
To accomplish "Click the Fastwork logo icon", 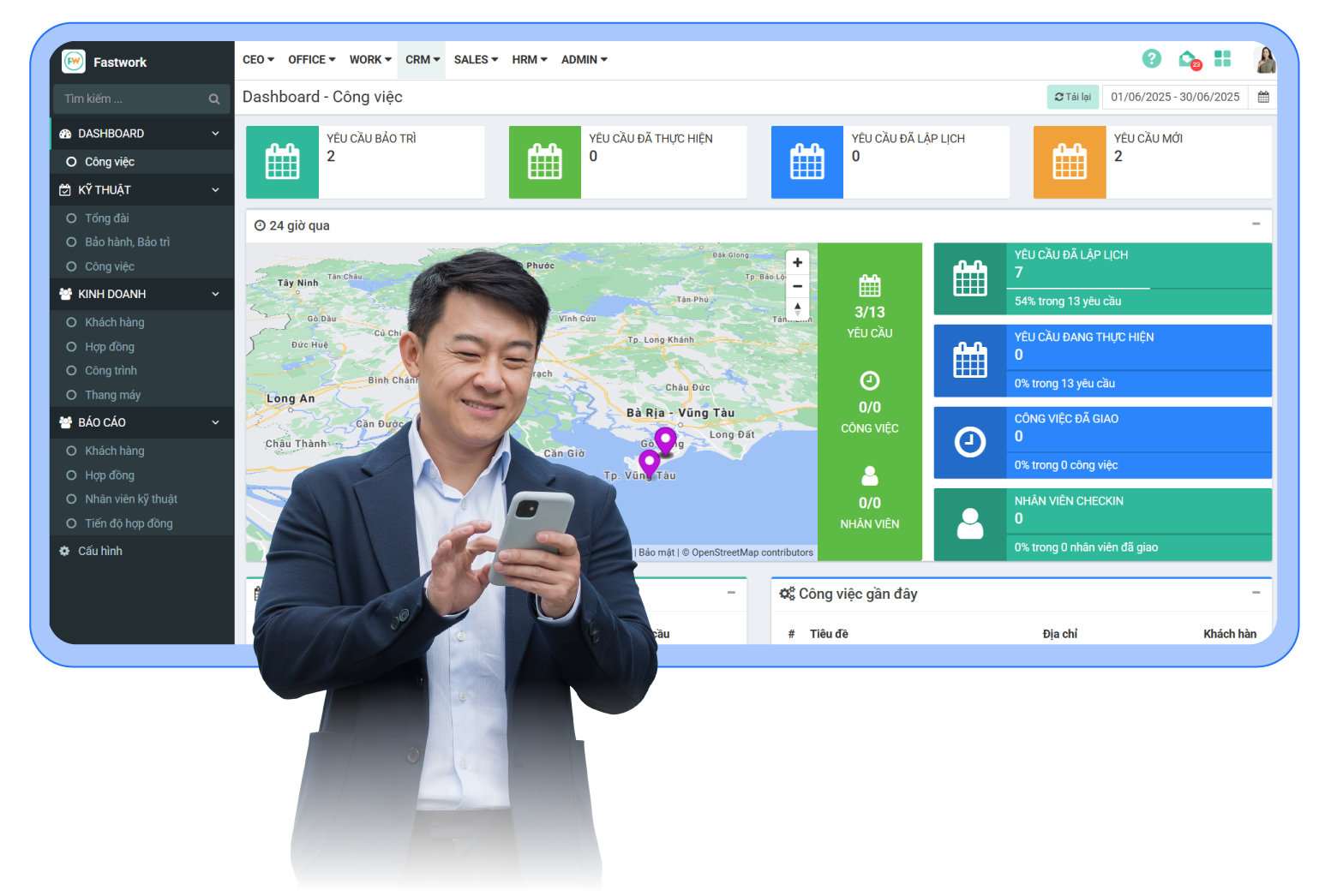I will point(75,62).
